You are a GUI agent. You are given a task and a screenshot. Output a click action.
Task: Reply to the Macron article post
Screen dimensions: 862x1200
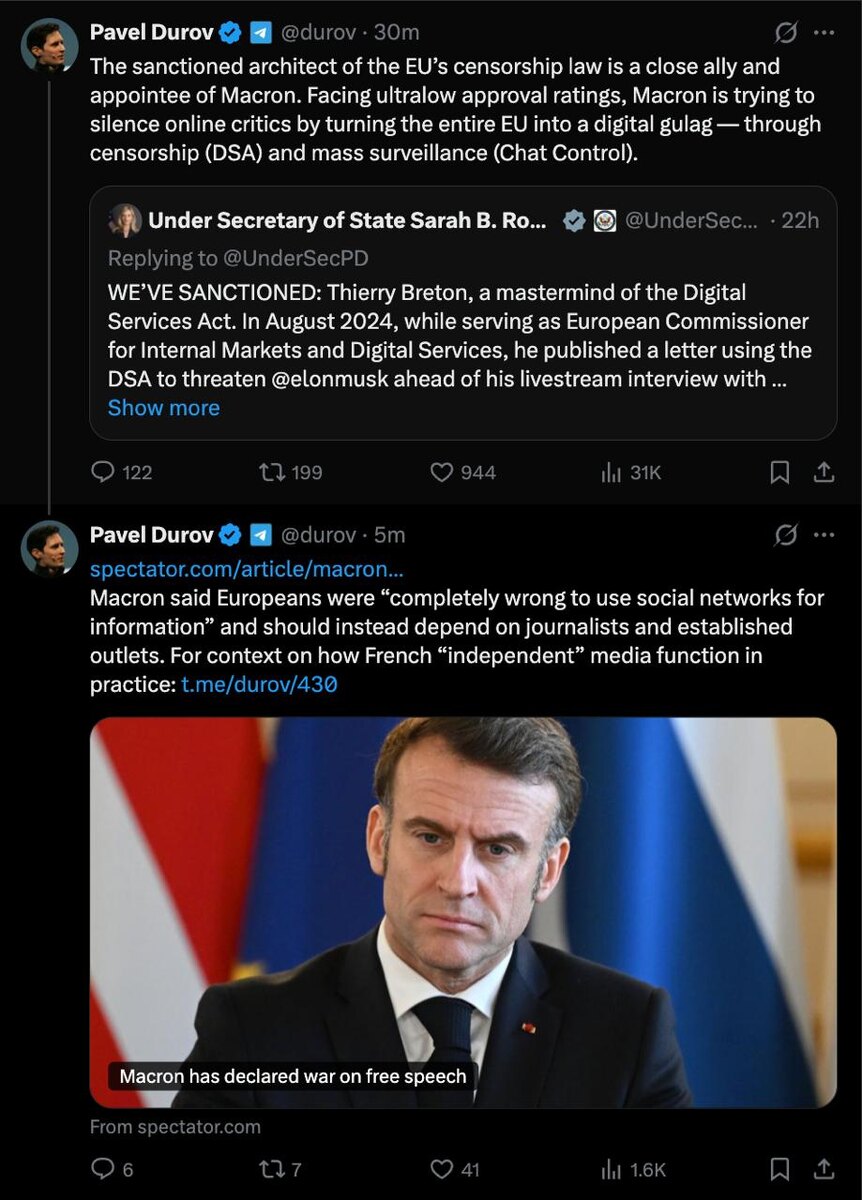coord(103,1169)
